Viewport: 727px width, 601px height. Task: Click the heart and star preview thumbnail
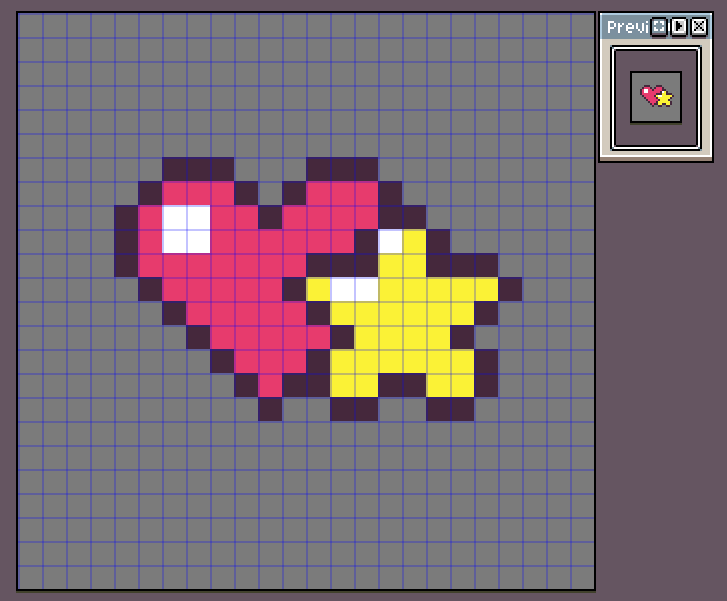tap(656, 97)
